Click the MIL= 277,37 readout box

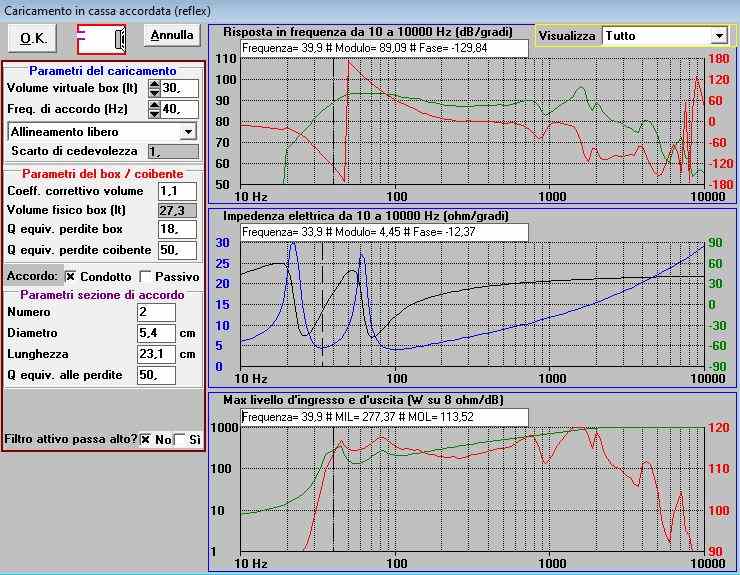tap(384, 417)
